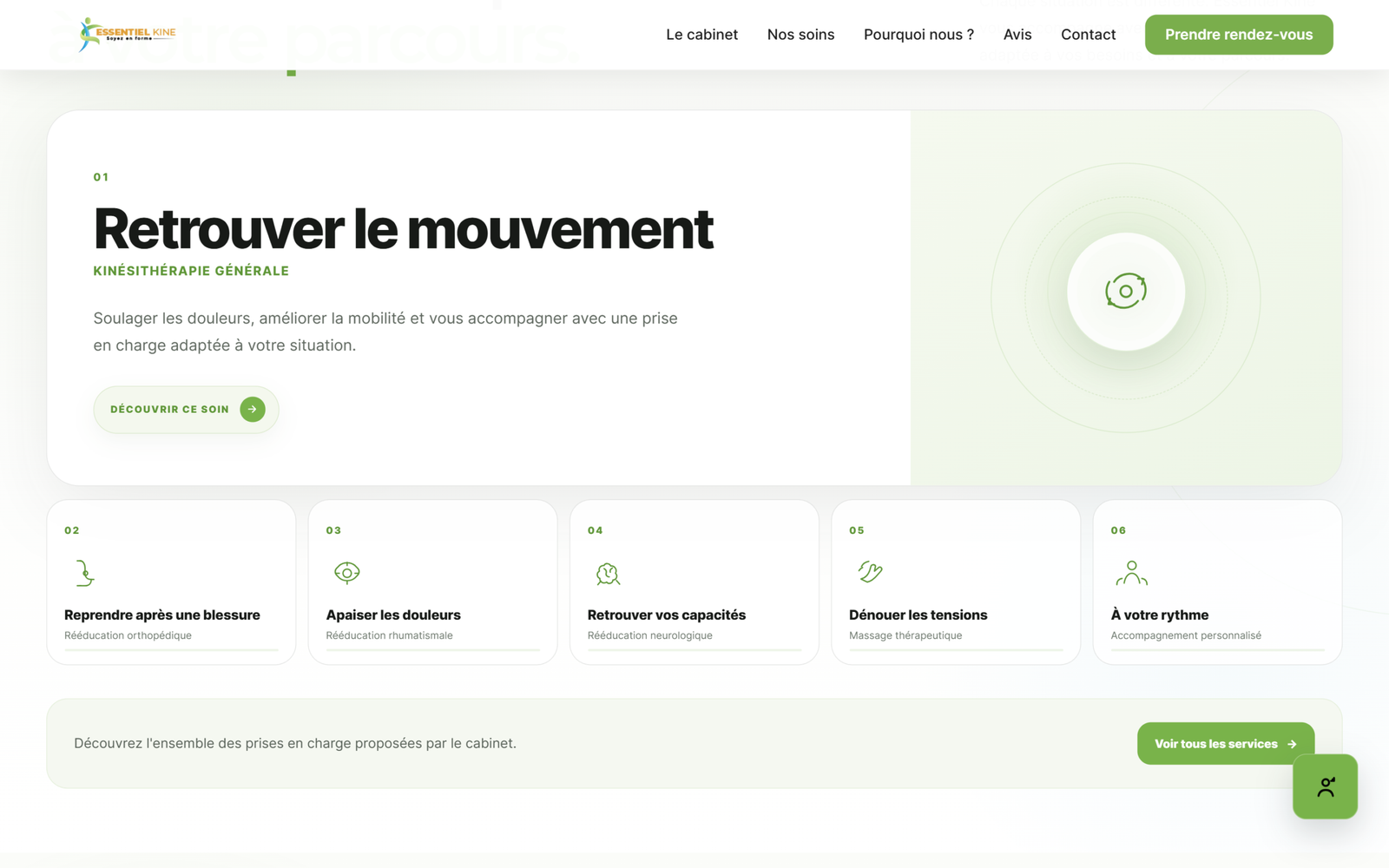Screen dimensions: 1389x868
Task: Open Pourquoi nous ? in navigation
Action: coord(918,35)
